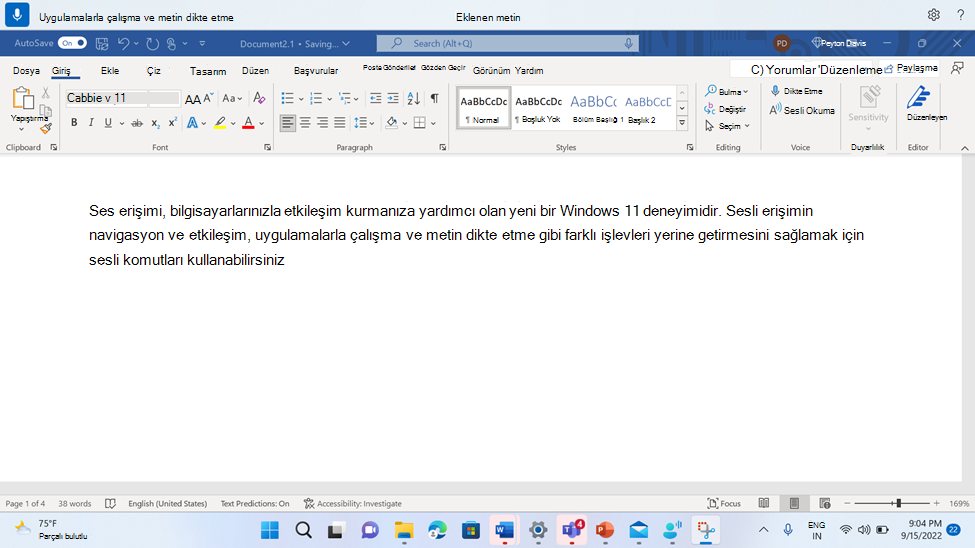975x548 pixels.
Task: Click the font name box
Action: pos(106,98)
